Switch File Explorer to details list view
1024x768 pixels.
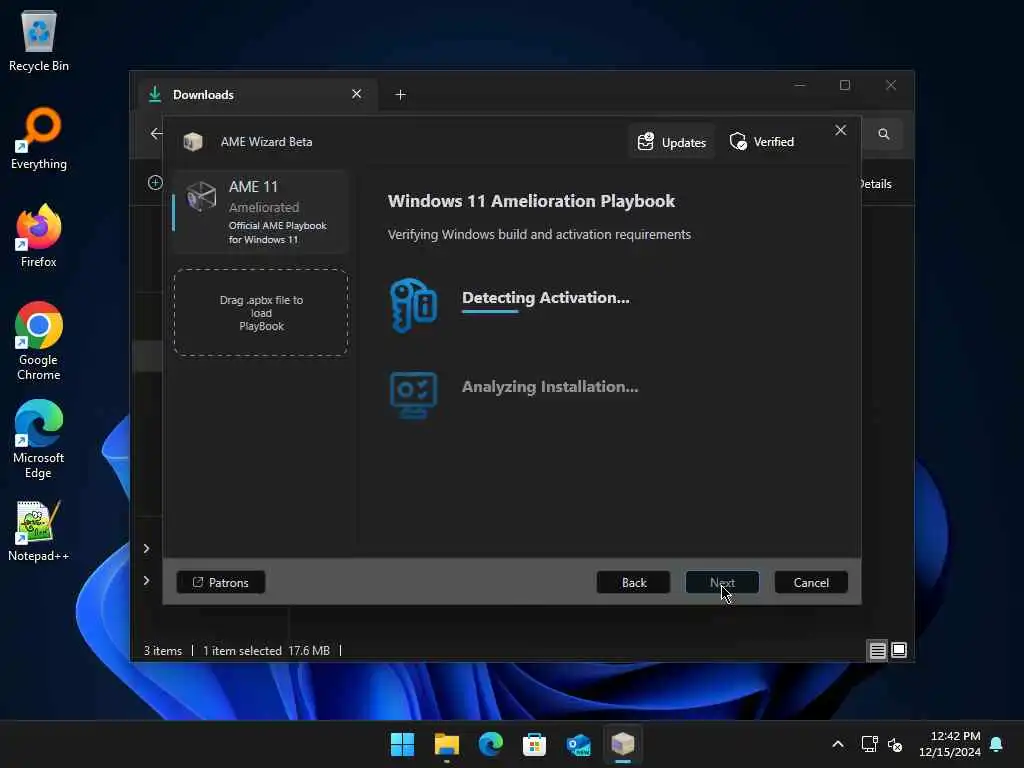point(877,650)
